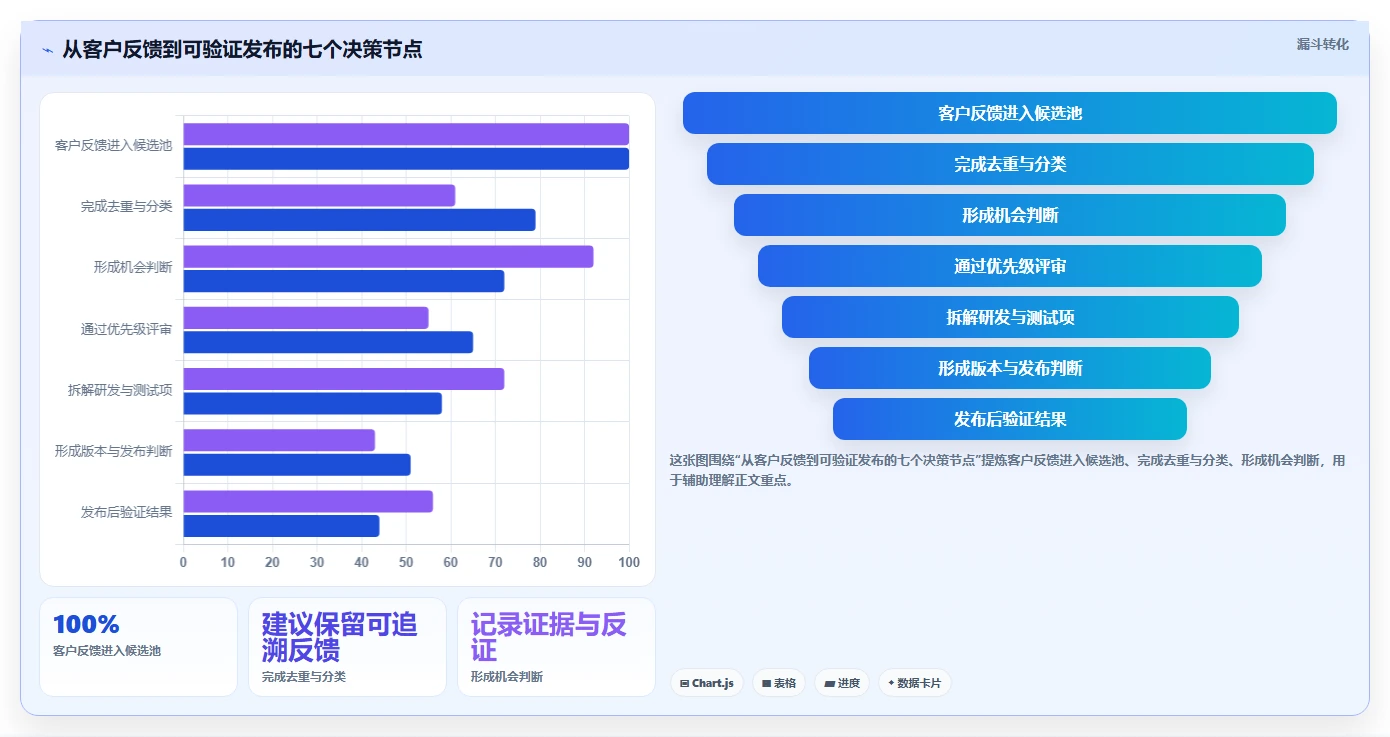Click purple bar for 形成机会判断
1390x737 pixels.
[388, 257]
